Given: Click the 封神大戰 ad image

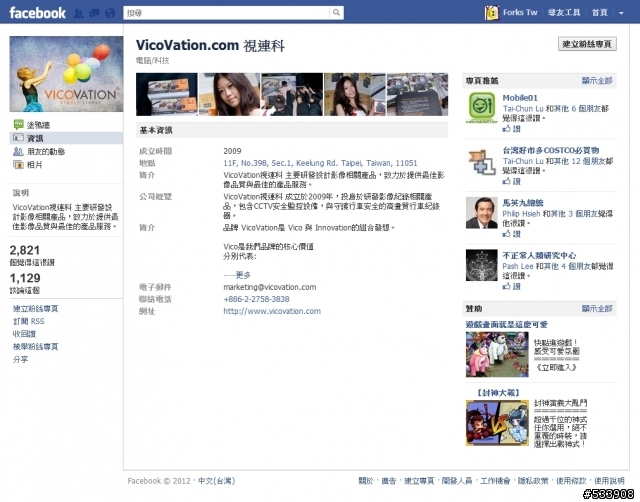Looking at the screenshot, I should [497, 423].
